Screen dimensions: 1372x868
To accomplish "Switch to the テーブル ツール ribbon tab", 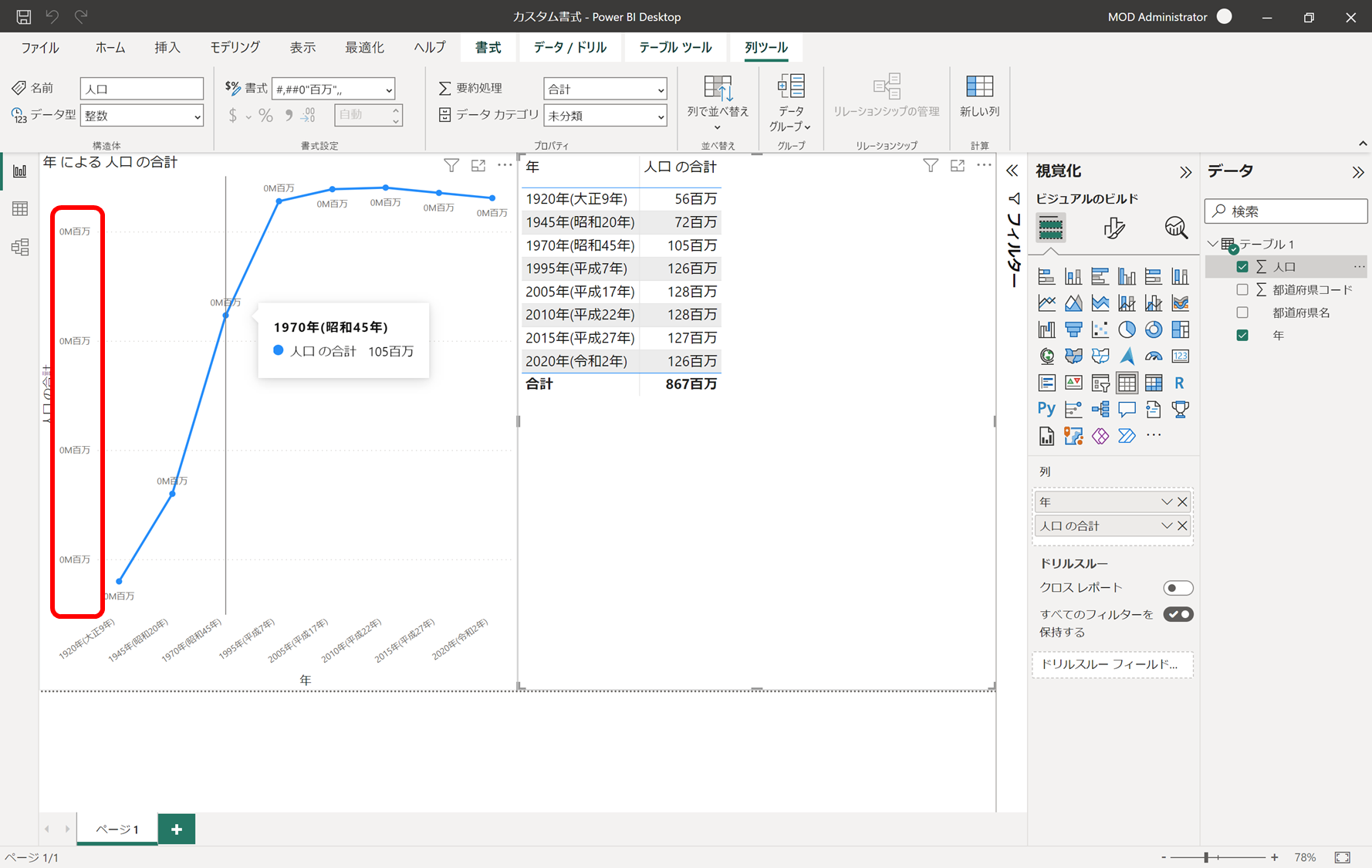I will (x=675, y=47).
